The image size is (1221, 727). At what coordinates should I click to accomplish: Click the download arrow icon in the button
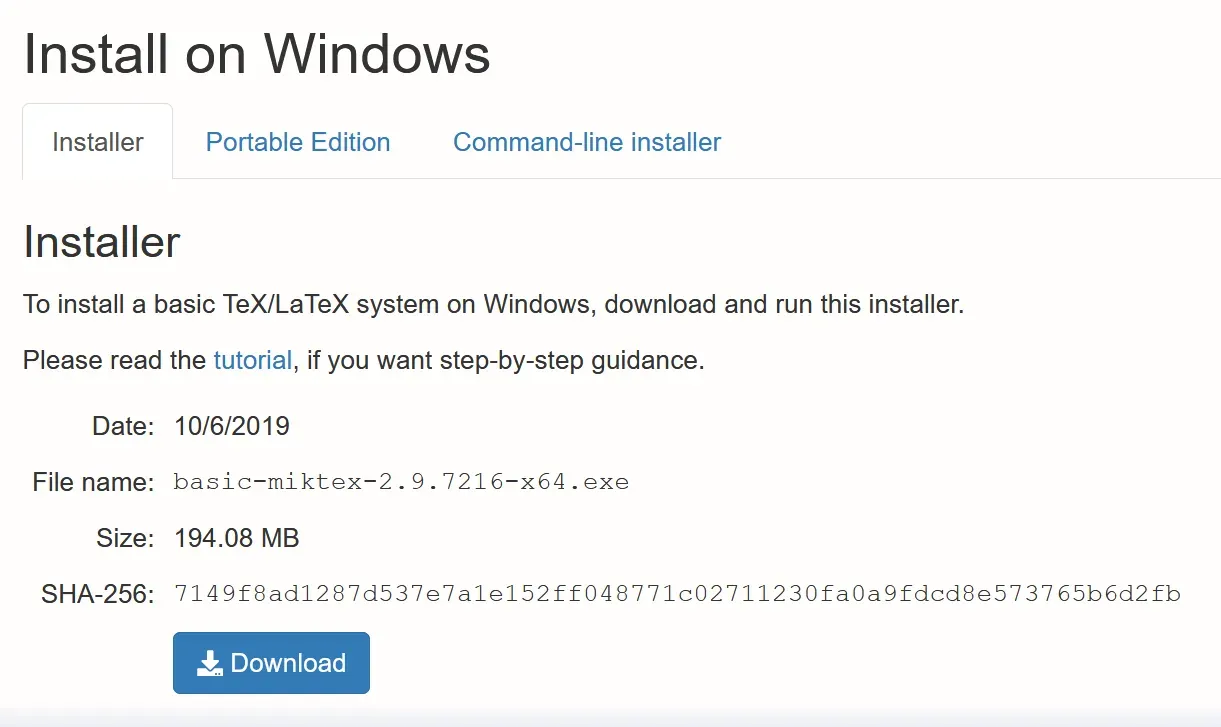[210, 663]
